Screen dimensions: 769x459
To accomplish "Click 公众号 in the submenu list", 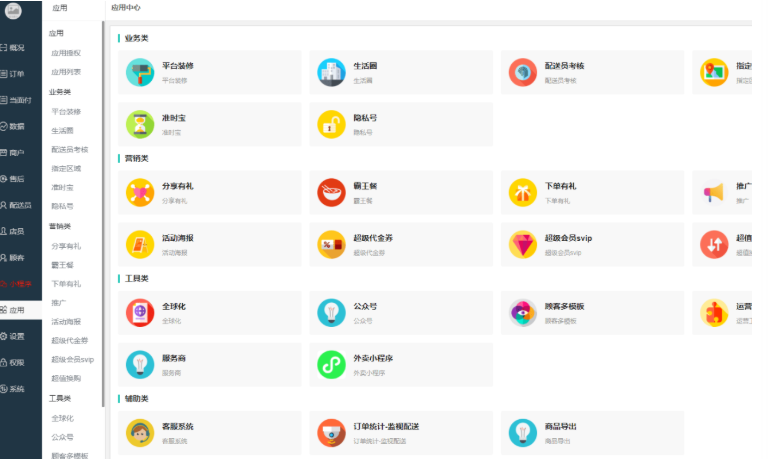I will tap(62, 437).
